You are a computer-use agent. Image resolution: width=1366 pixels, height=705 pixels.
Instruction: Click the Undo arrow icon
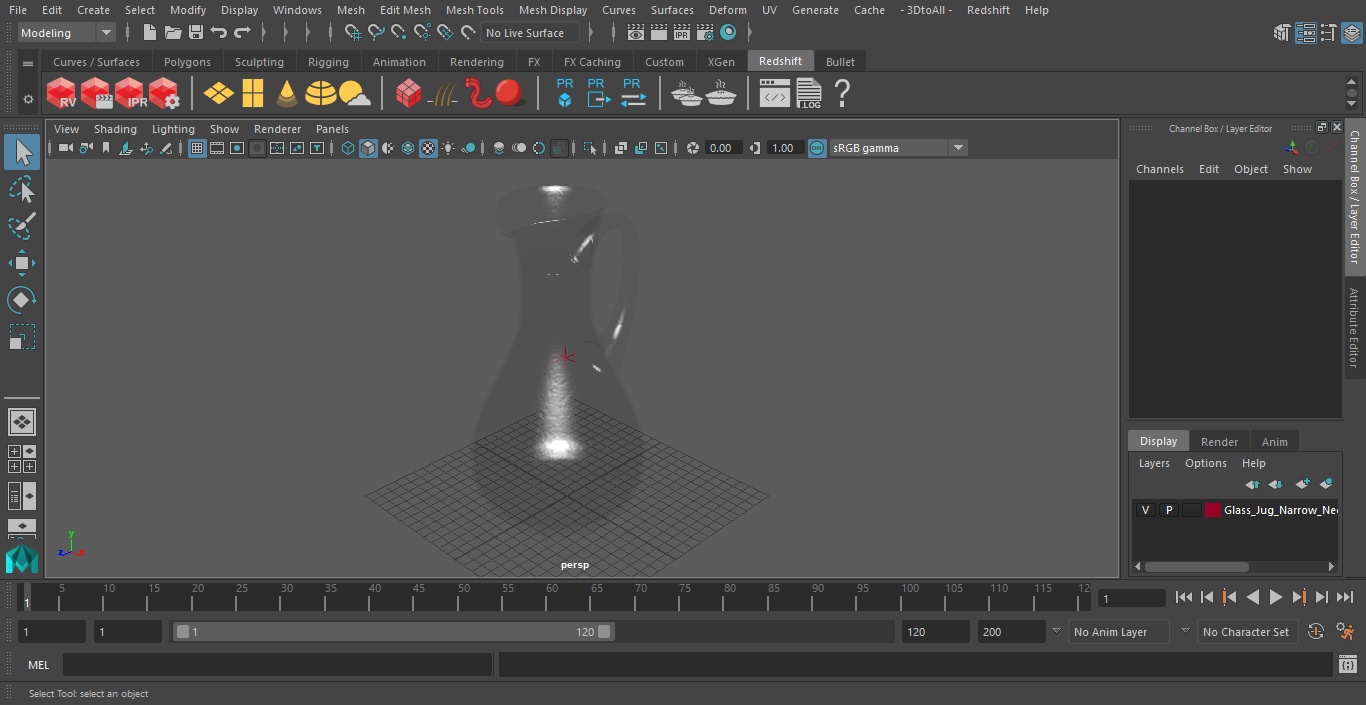[219, 33]
